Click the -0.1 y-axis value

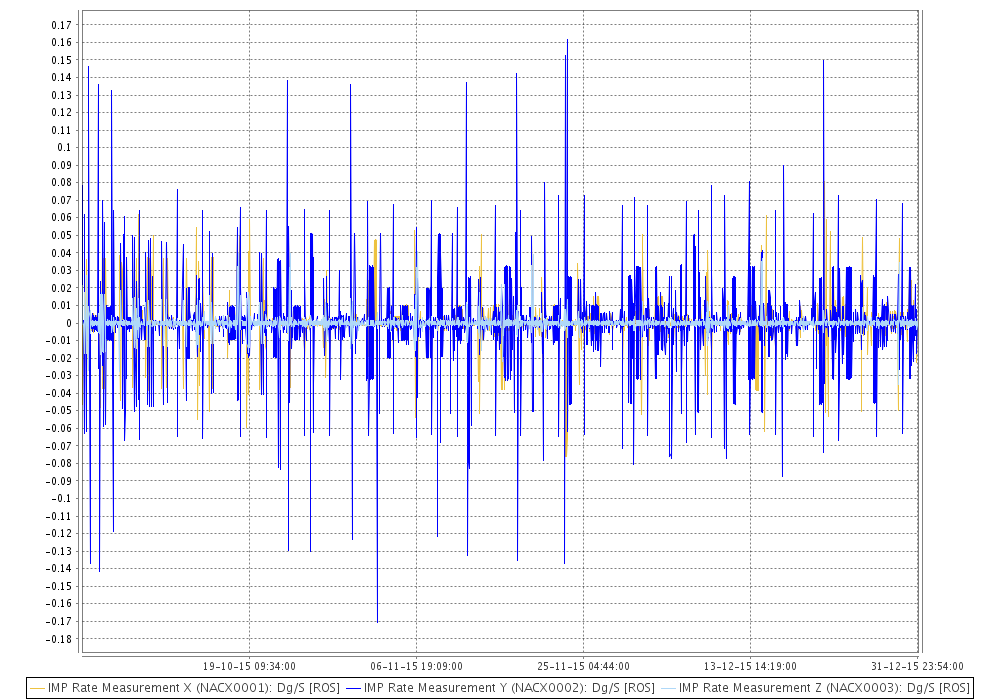pyautogui.click(x=62, y=499)
